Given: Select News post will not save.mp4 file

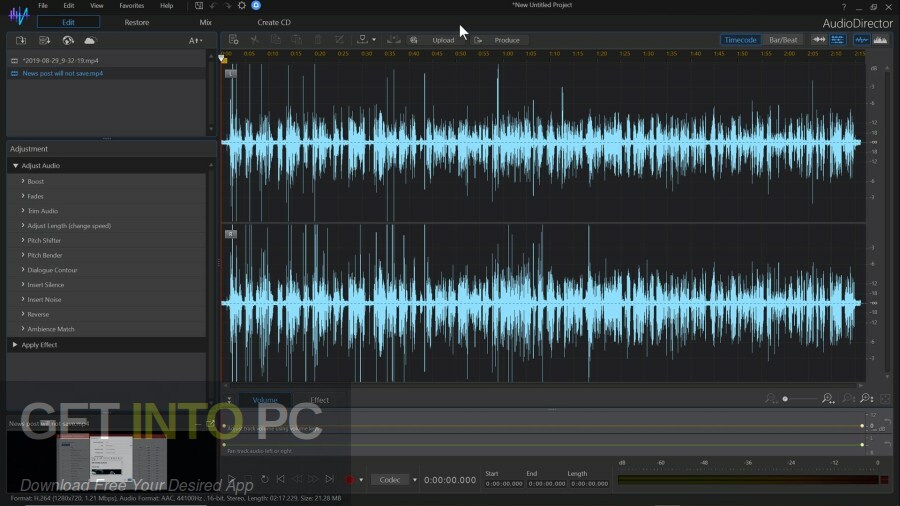Looking at the screenshot, I should (63, 73).
